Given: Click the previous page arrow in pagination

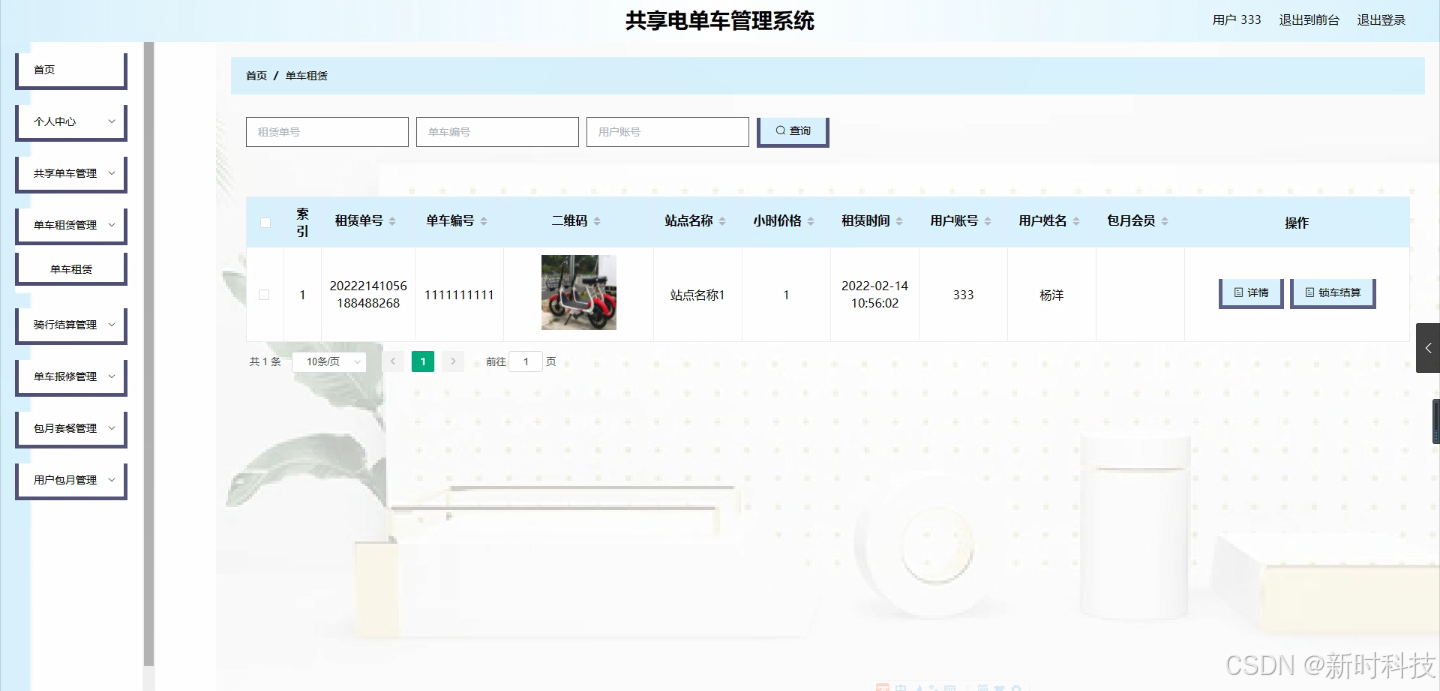Looking at the screenshot, I should (x=393, y=361).
